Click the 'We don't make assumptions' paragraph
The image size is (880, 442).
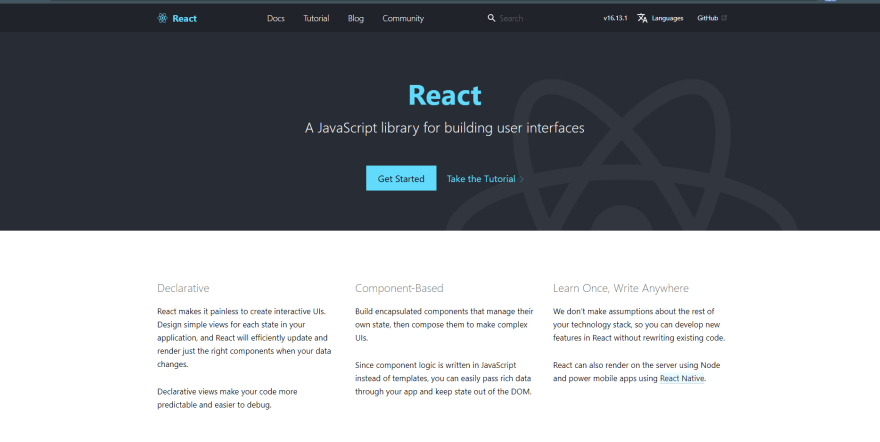point(639,325)
